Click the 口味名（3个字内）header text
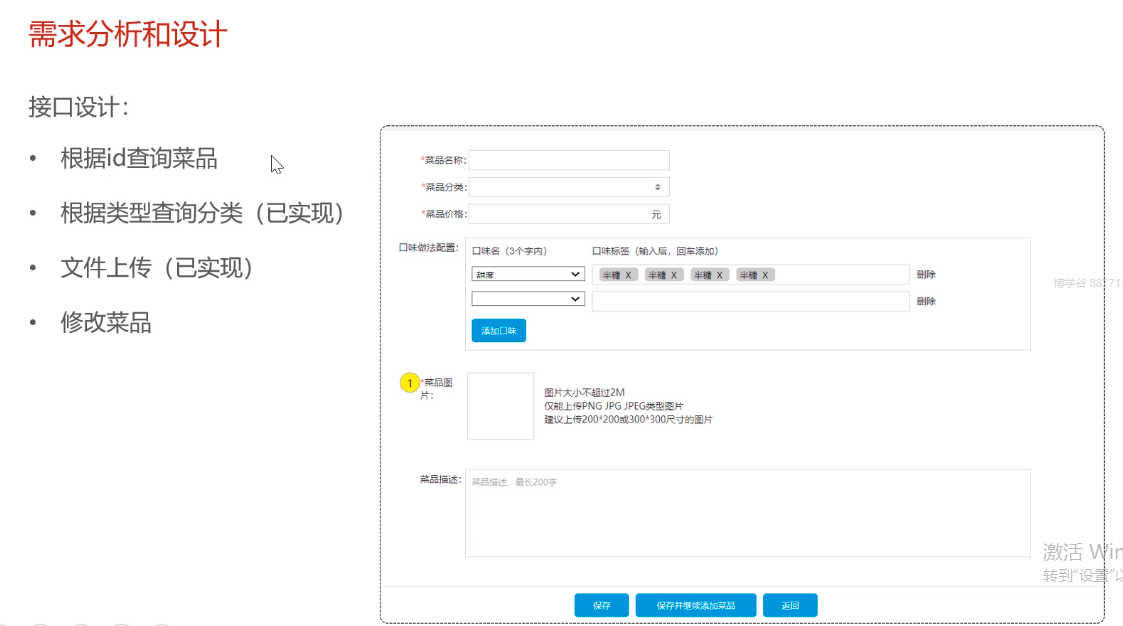The width and height of the screenshot is (1123, 626). 509,251
